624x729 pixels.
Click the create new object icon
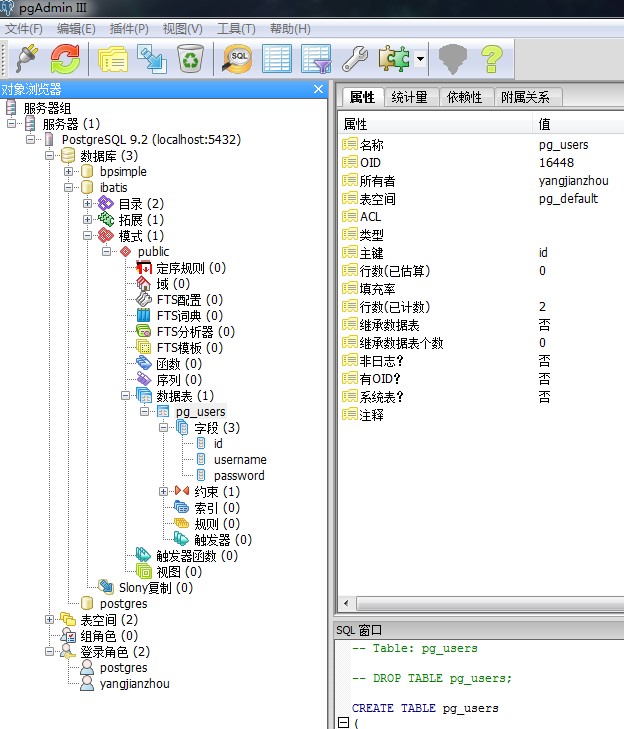pyautogui.click(x=152, y=59)
